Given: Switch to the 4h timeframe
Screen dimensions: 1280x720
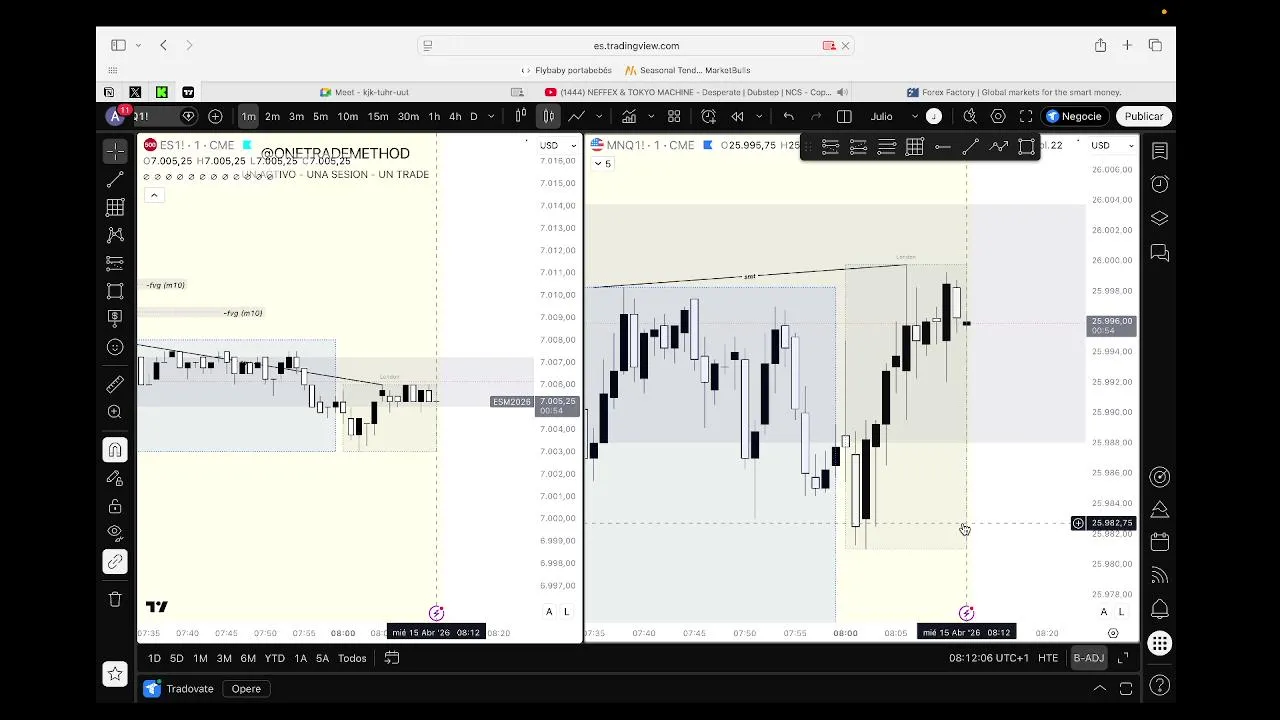Looking at the screenshot, I should click(x=455, y=117).
